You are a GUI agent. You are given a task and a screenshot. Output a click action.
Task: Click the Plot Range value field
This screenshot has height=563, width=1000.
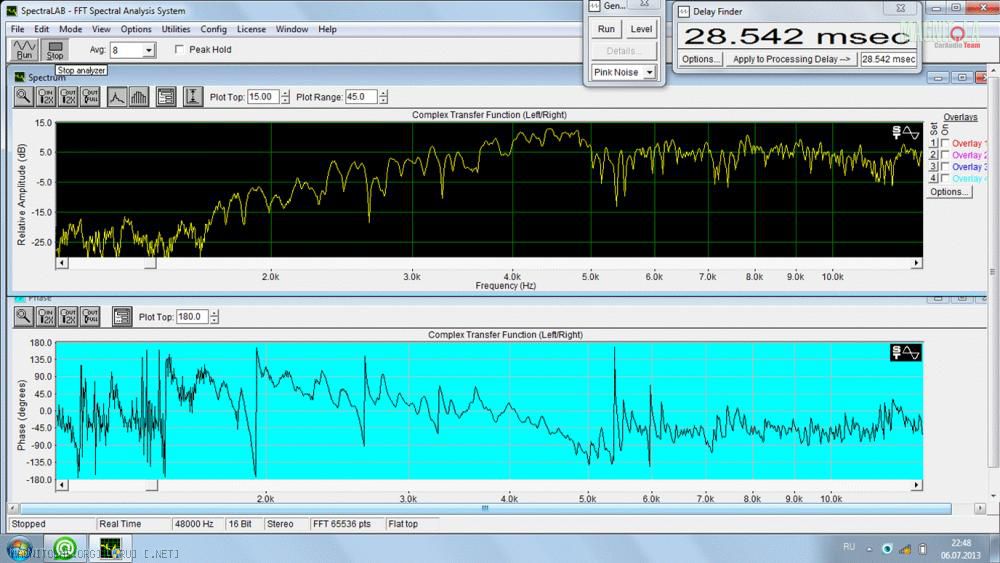coord(362,97)
